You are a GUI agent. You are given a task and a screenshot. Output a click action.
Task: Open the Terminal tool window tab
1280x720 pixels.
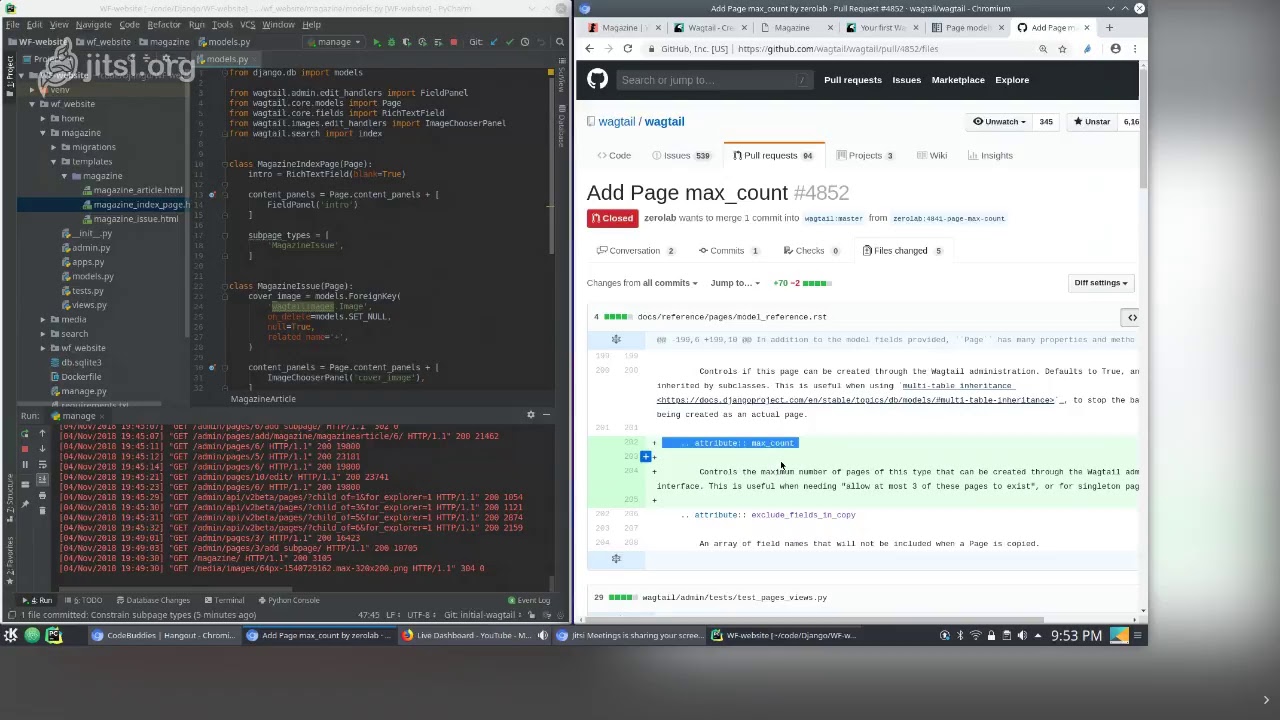click(224, 600)
